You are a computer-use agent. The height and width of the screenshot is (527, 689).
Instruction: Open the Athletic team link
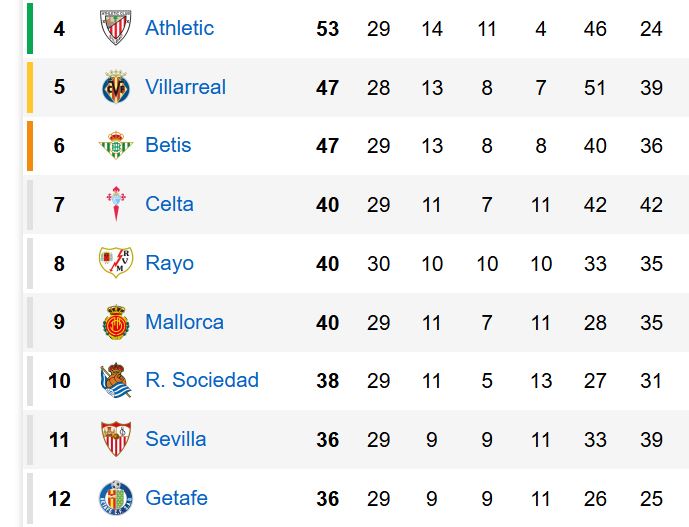point(179,28)
